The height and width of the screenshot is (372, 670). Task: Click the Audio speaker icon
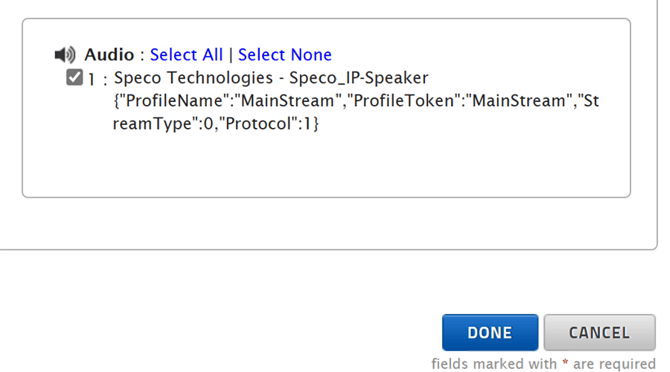point(65,55)
